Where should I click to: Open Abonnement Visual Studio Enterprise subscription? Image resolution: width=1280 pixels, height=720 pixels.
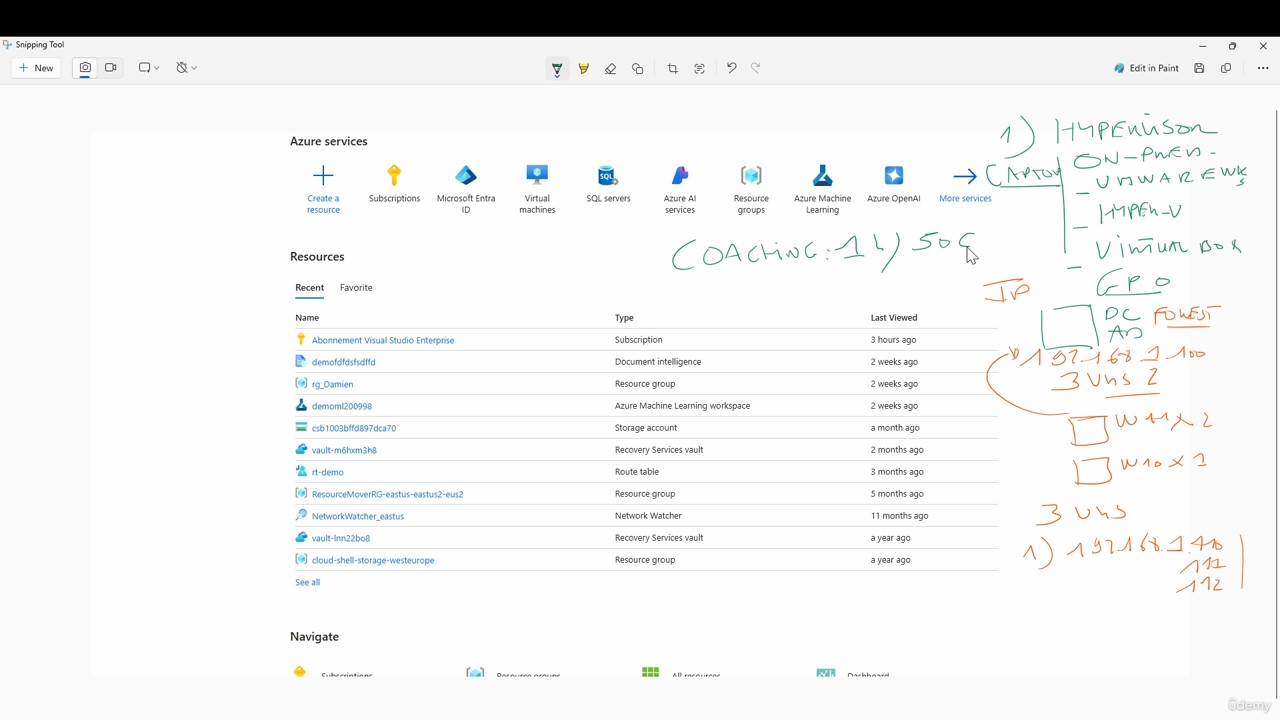pos(383,340)
